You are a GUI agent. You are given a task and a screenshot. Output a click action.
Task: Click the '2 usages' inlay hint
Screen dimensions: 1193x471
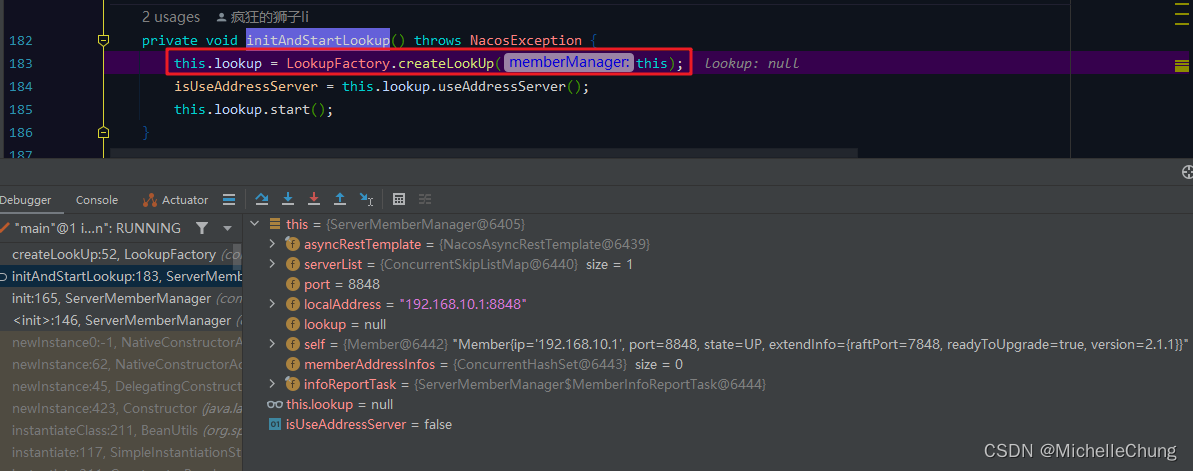tap(171, 17)
